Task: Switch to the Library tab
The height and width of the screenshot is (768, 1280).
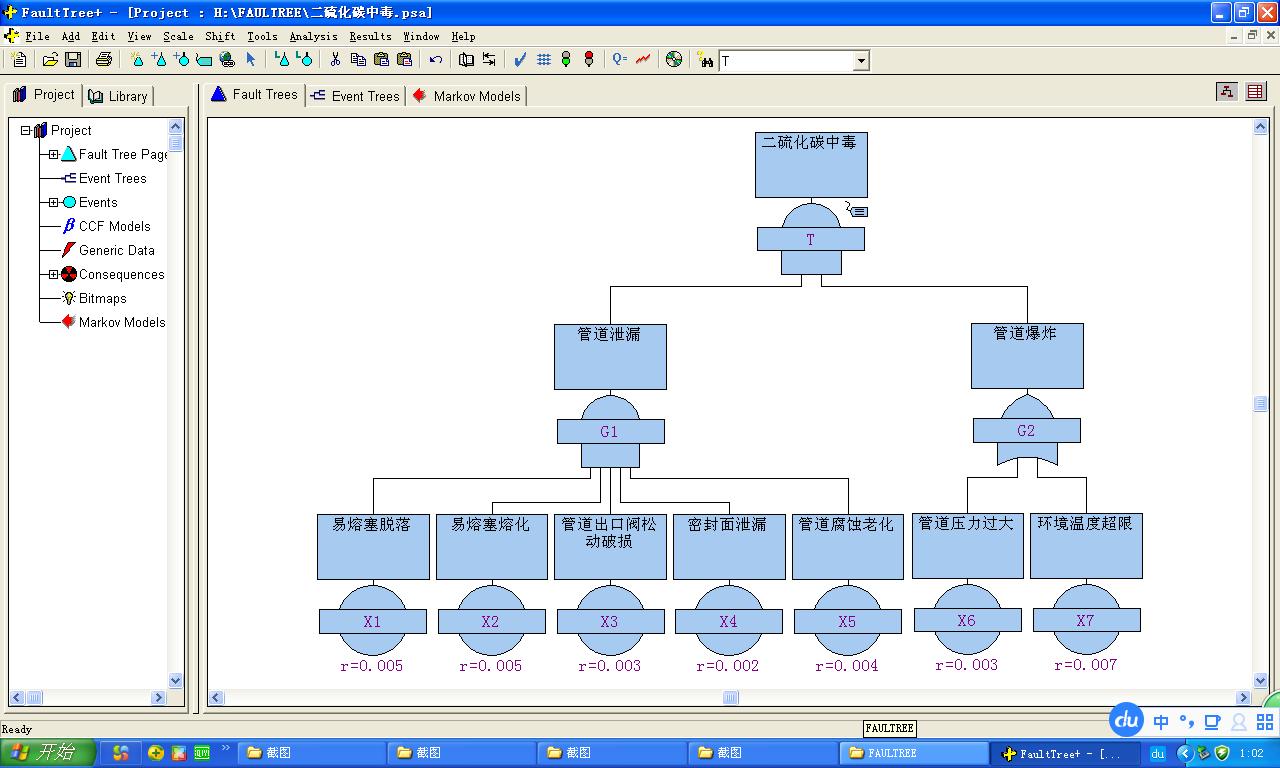Action: point(118,96)
